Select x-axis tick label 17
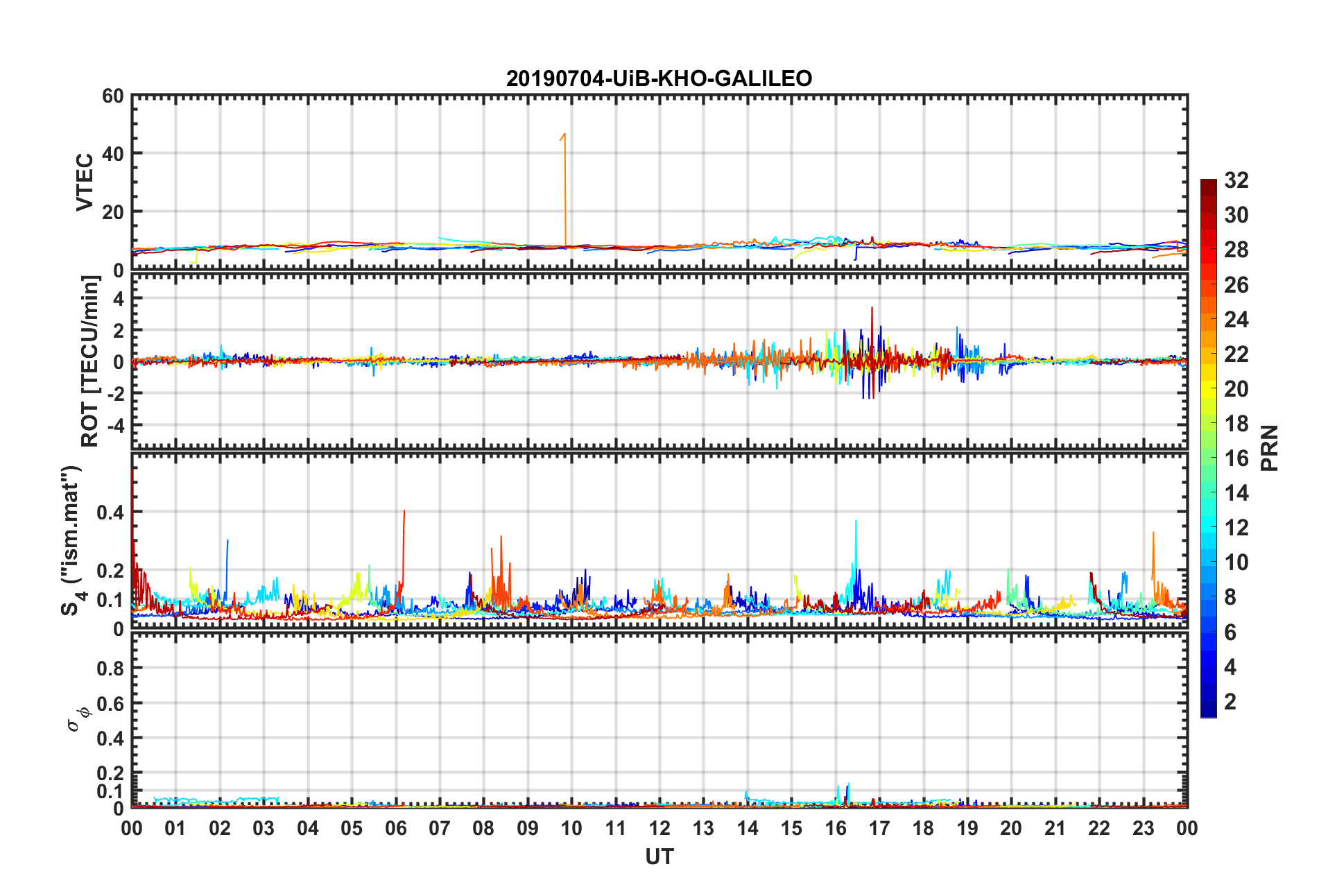Image resolution: width=1319 pixels, height=896 pixels. click(x=879, y=828)
